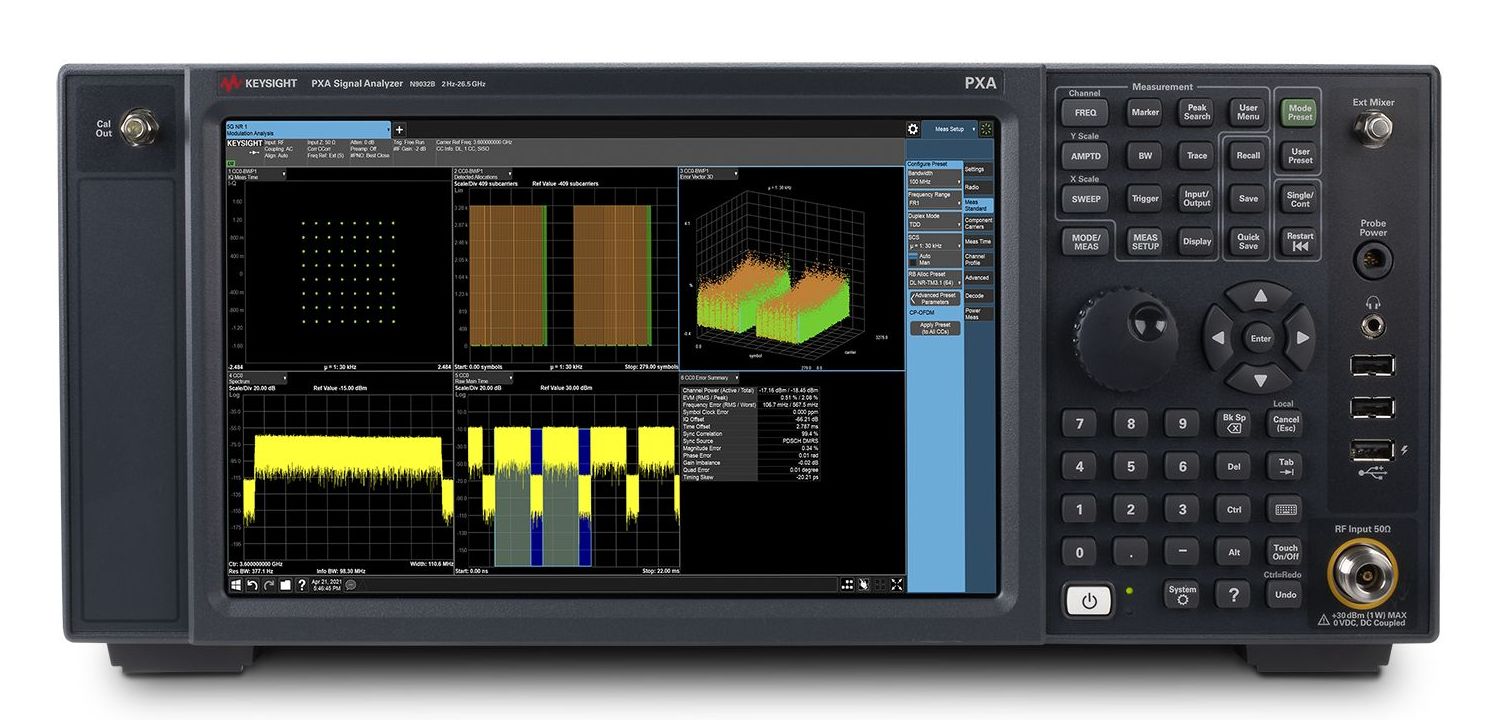1500x720 pixels.
Task: Push the question mark Help hardkey
Action: (1233, 594)
